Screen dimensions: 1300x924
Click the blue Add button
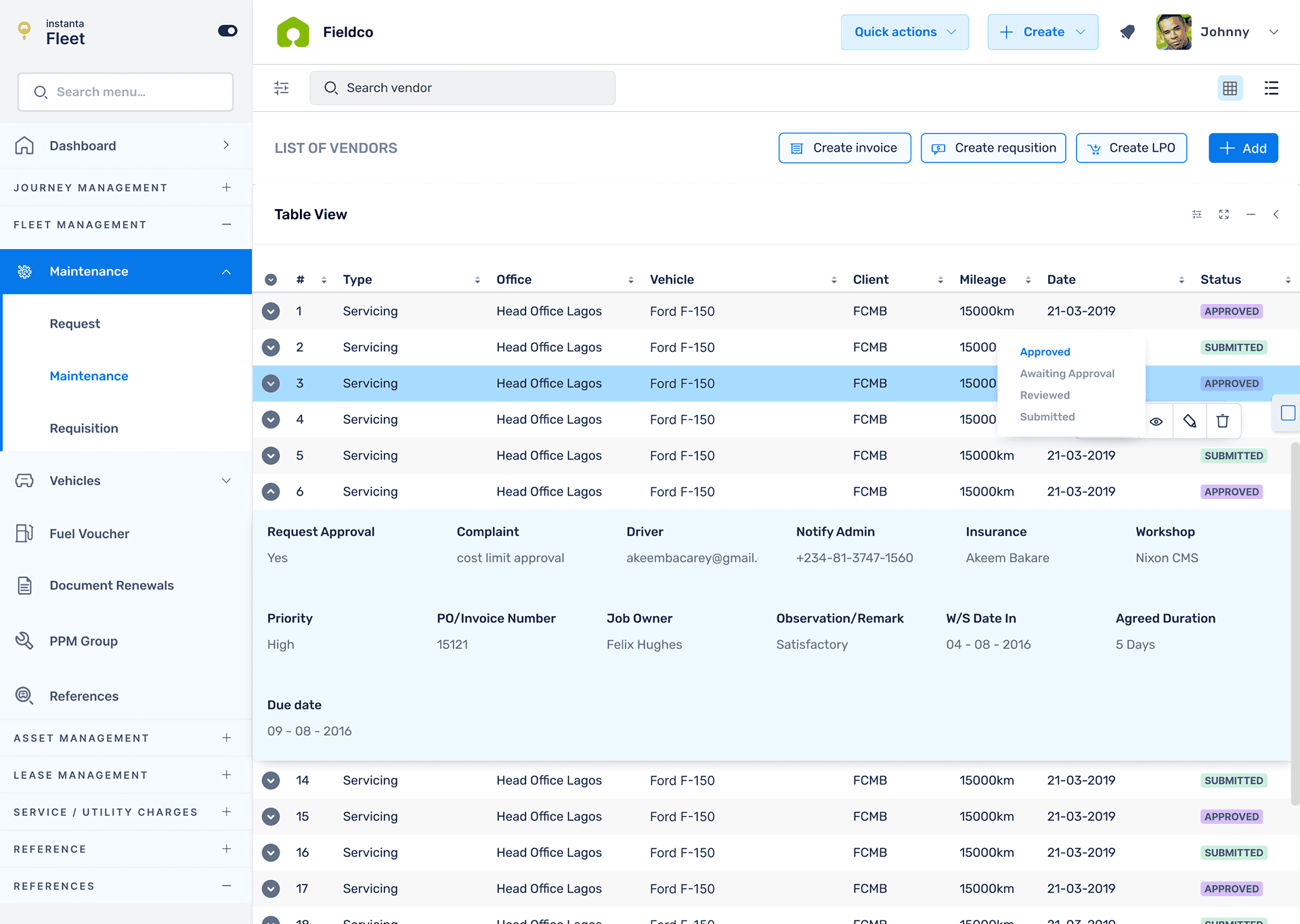click(1242, 148)
